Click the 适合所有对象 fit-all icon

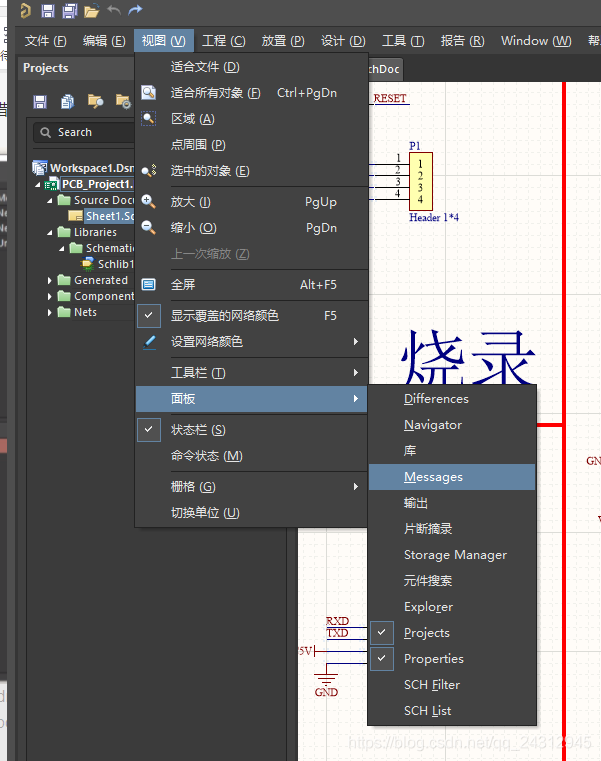(x=149, y=92)
